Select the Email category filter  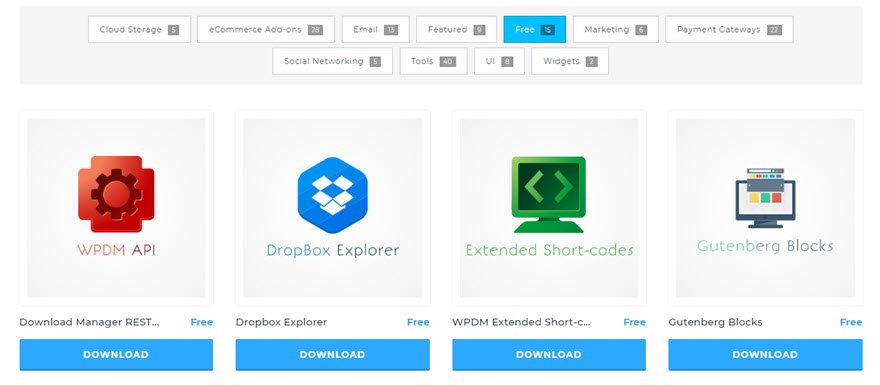(x=375, y=29)
